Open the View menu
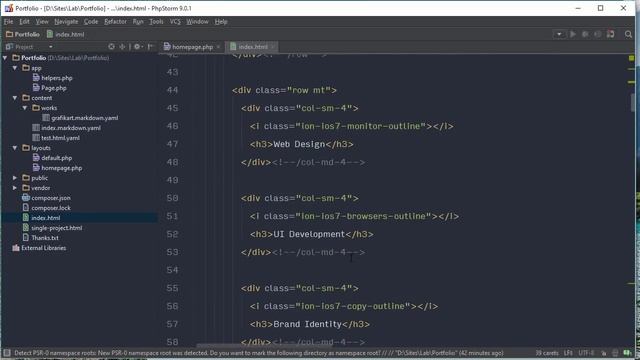This screenshot has width=640, height=360. [x=42, y=22]
